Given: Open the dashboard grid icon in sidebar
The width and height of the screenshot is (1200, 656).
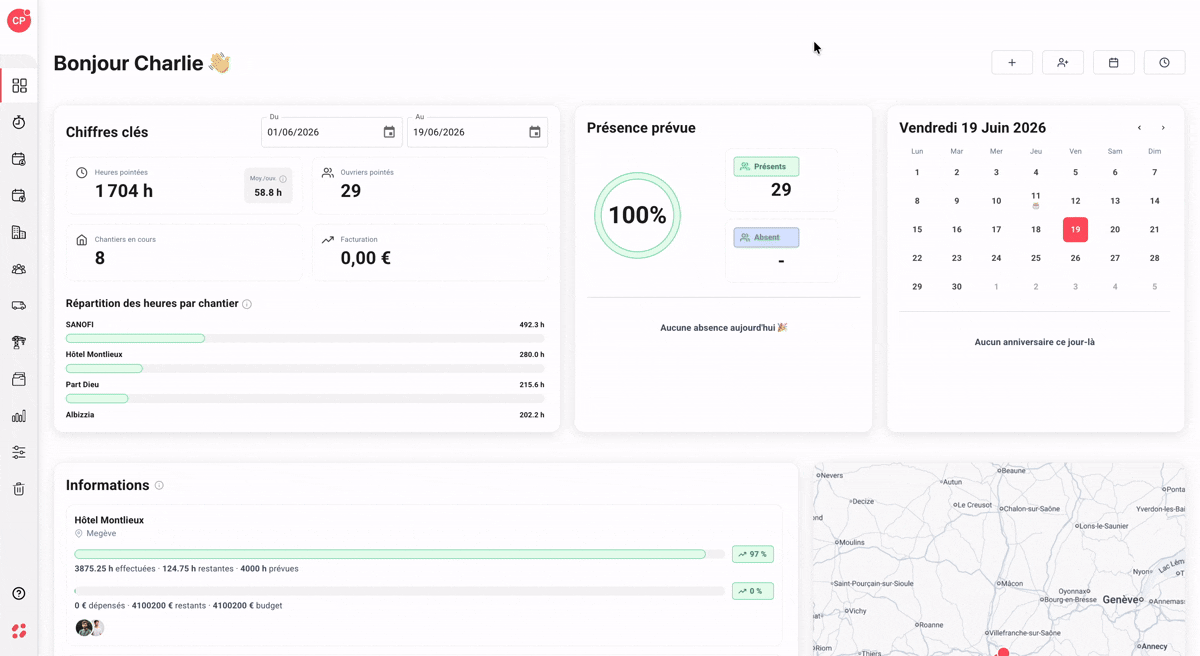Looking at the screenshot, I should coord(19,86).
